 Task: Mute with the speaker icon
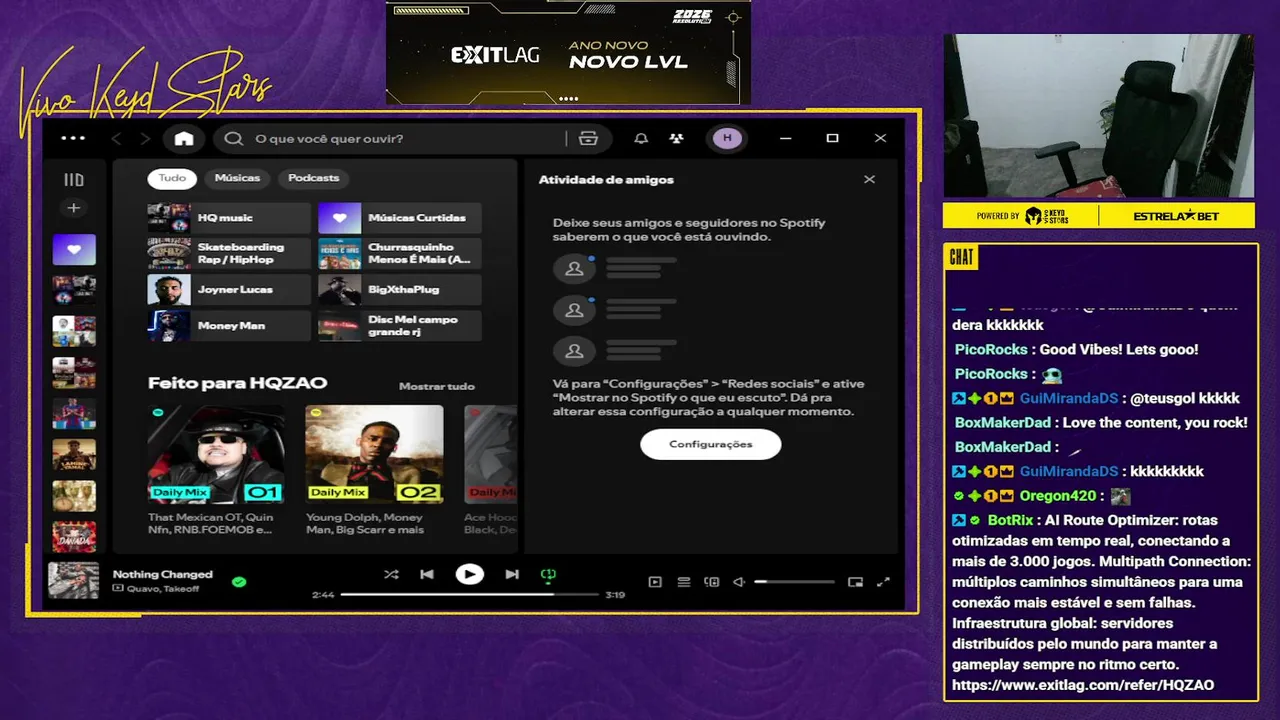pos(739,582)
